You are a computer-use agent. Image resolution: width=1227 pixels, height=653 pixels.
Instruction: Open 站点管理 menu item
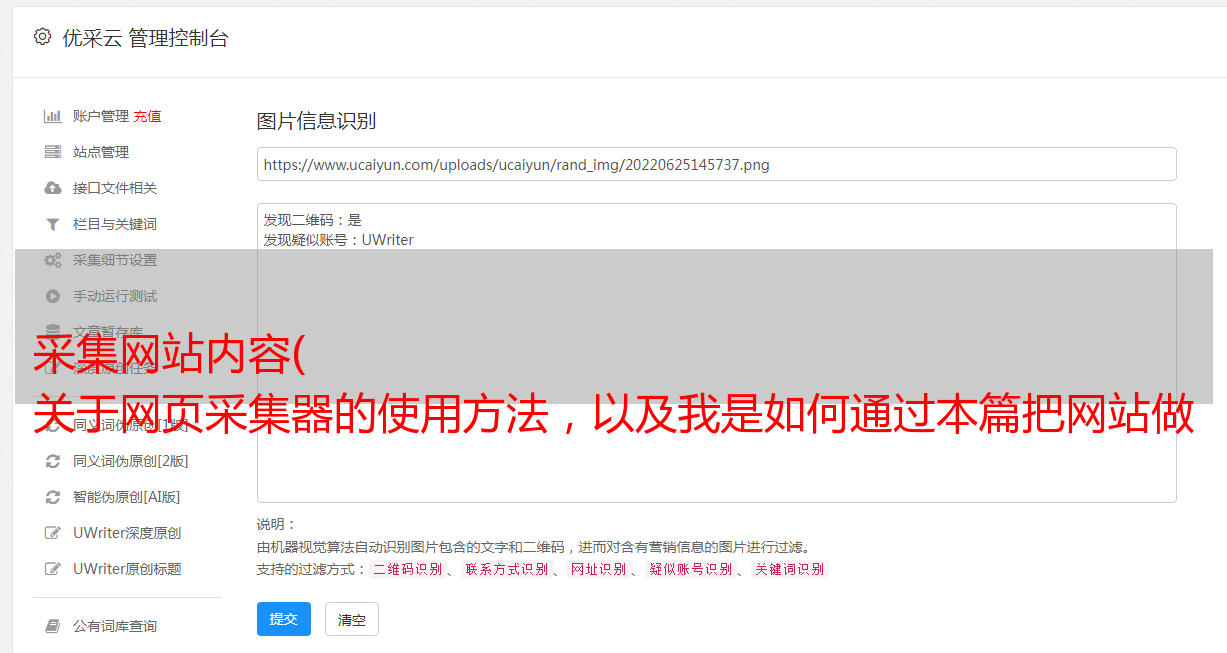101,152
